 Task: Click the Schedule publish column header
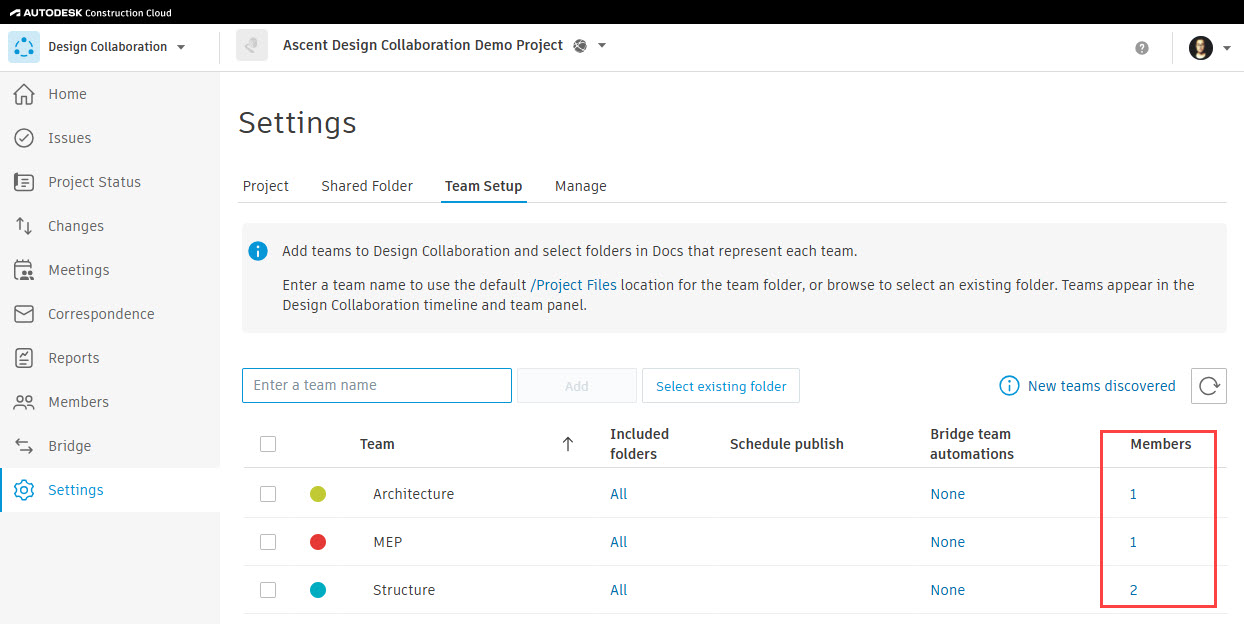pyautogui.click(x=787, y=444)
